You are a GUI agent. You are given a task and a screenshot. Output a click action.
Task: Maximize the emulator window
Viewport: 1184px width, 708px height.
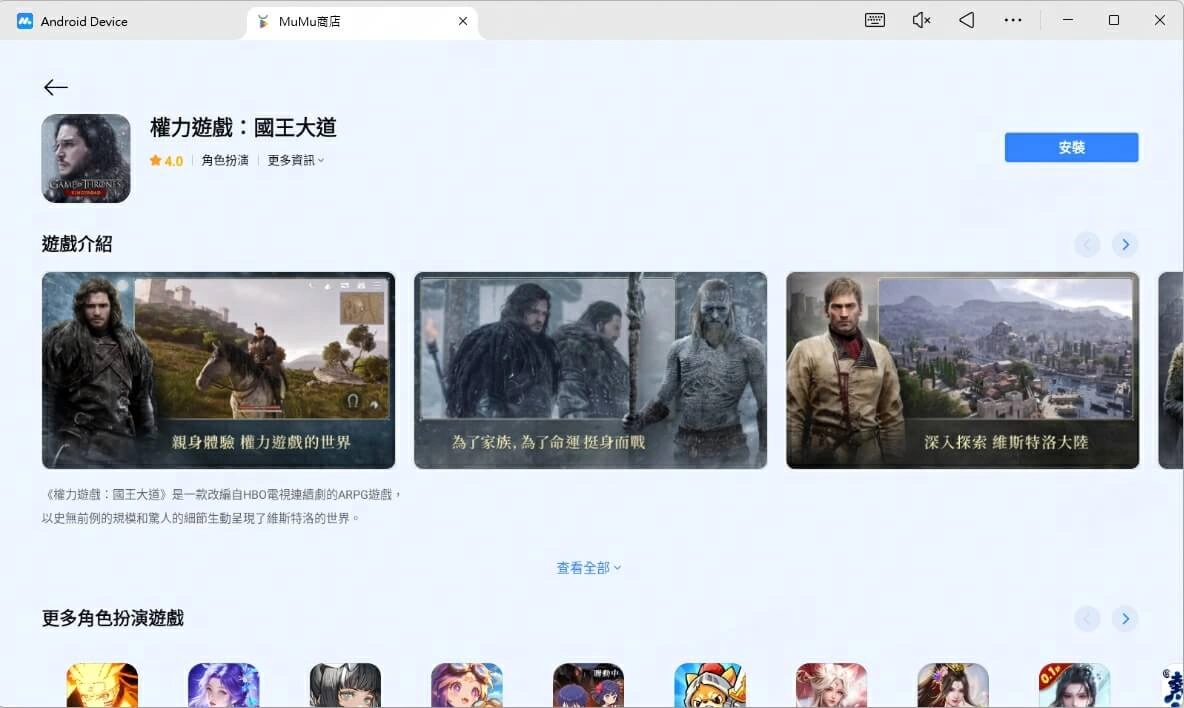pyautogui.click(x=1114, y=20)
